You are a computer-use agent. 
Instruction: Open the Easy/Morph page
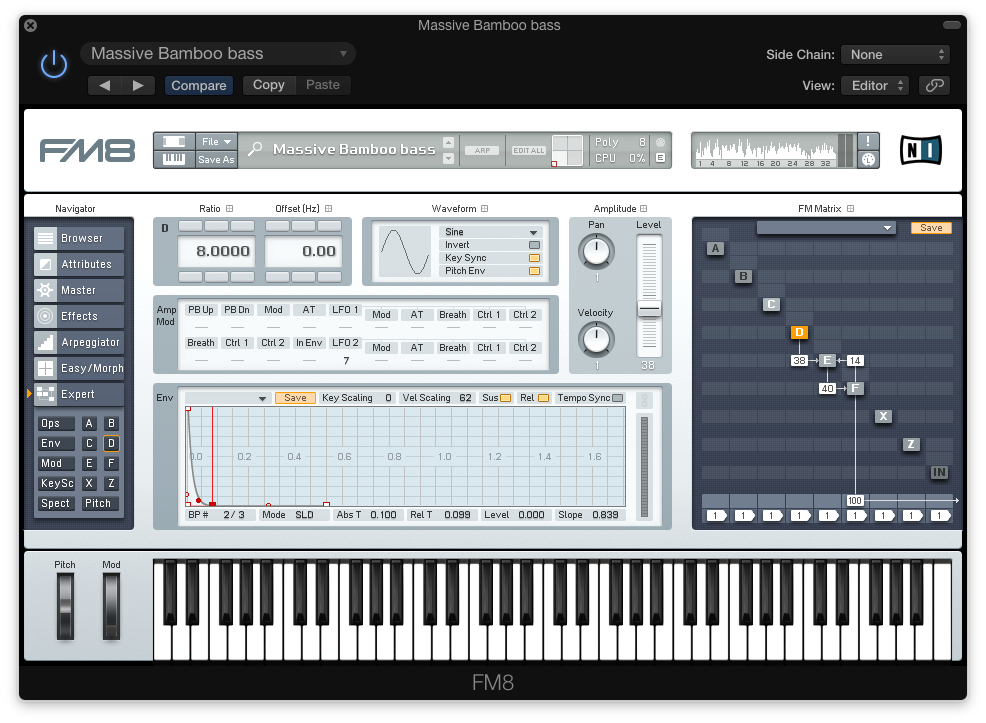pyautogui.click(x=79, y=368)
